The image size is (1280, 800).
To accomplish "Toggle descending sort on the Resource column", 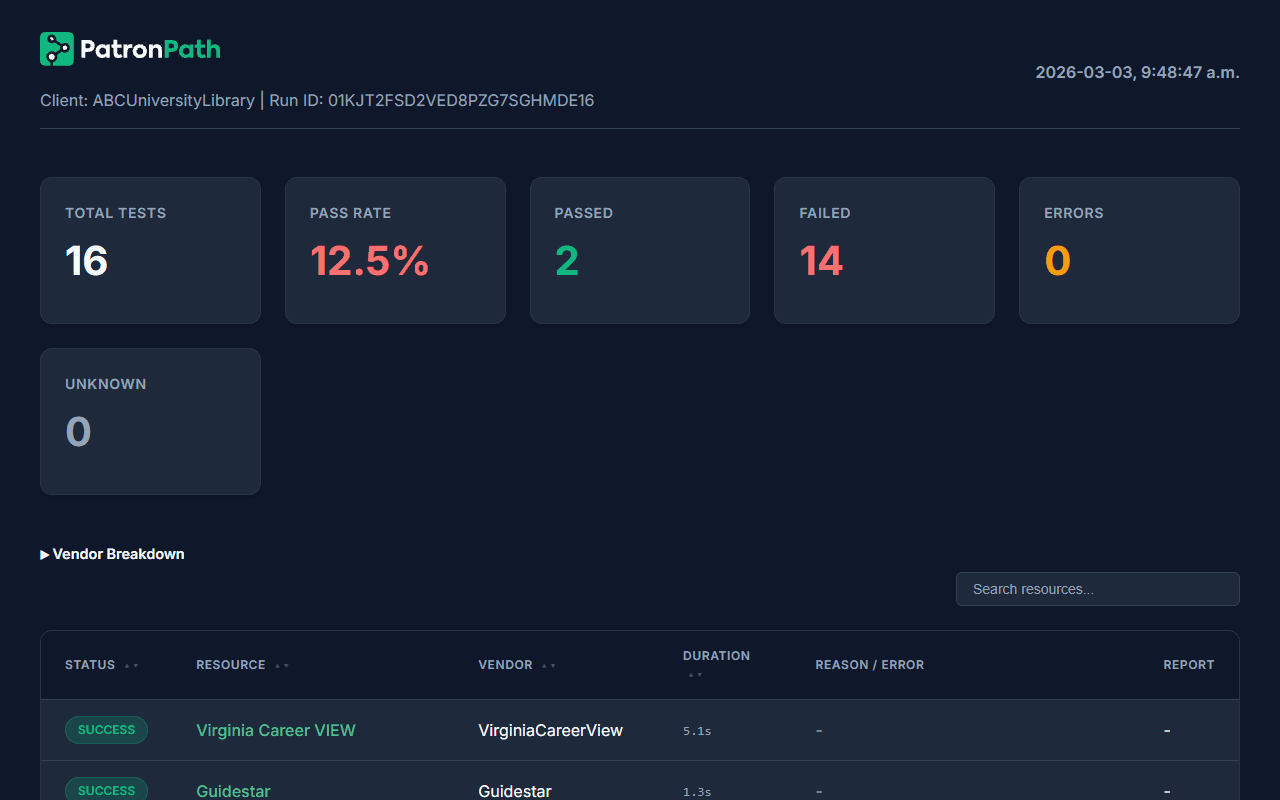I will [x=286, y=665].
